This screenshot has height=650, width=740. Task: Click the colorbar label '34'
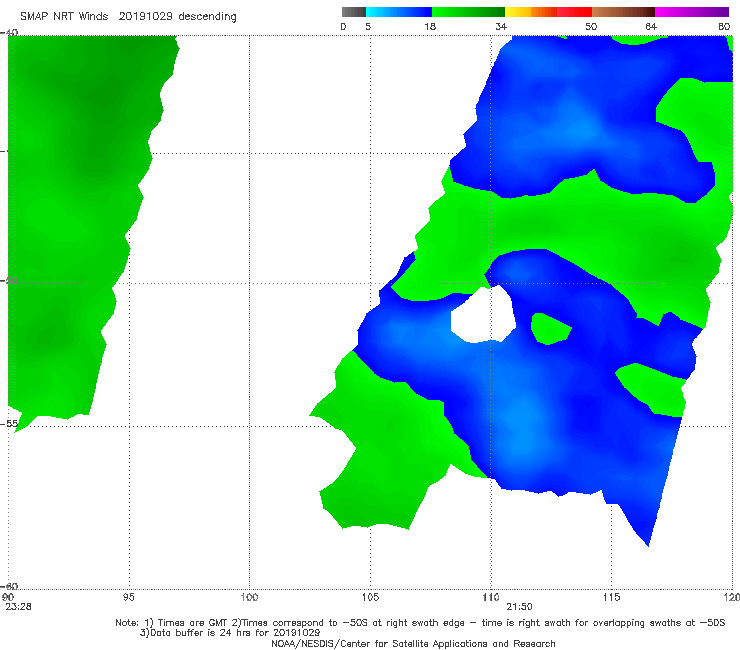point(501,27)
